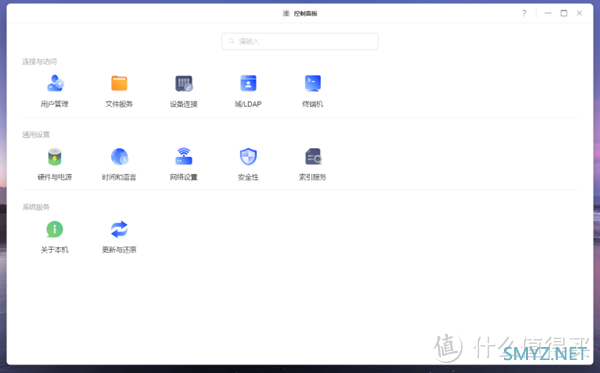Open 用户管理 user management icon
Viewport: 600px width, 373px height.
(x=55, y=83)
